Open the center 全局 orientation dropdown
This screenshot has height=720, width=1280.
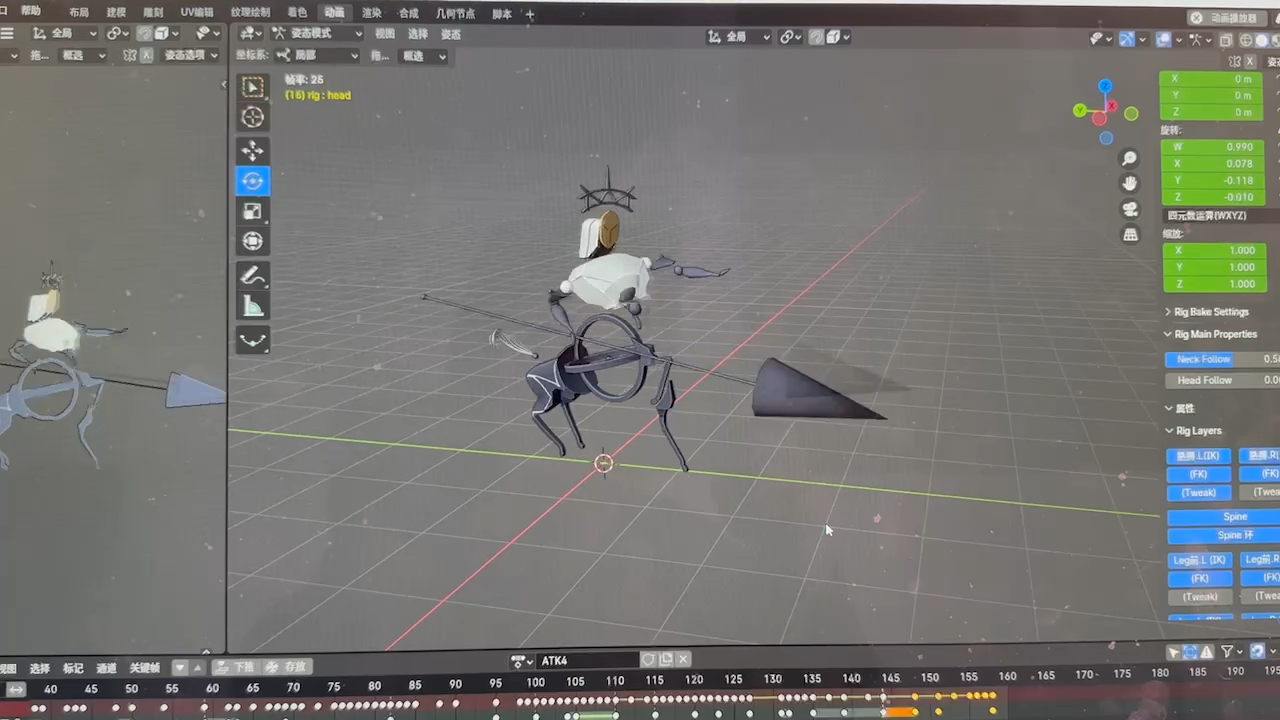coord(739,37)
